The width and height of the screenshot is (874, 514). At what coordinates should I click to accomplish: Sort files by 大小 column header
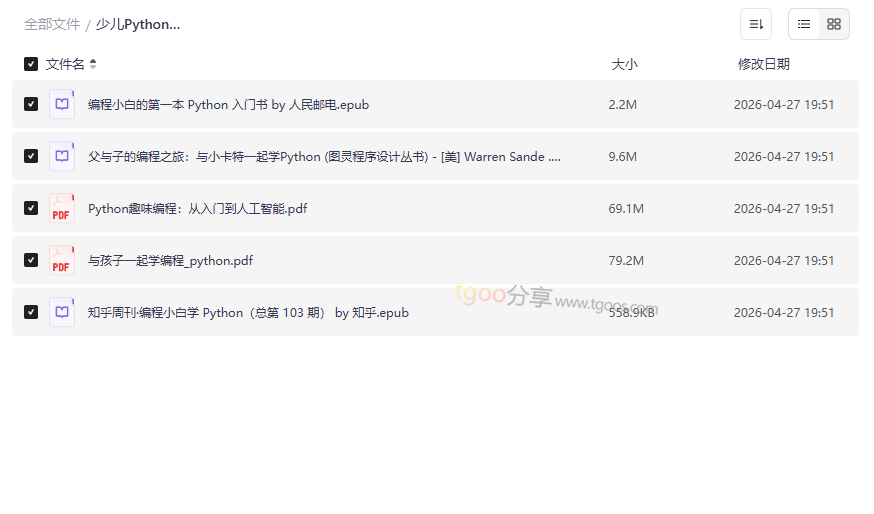(624, 64)
